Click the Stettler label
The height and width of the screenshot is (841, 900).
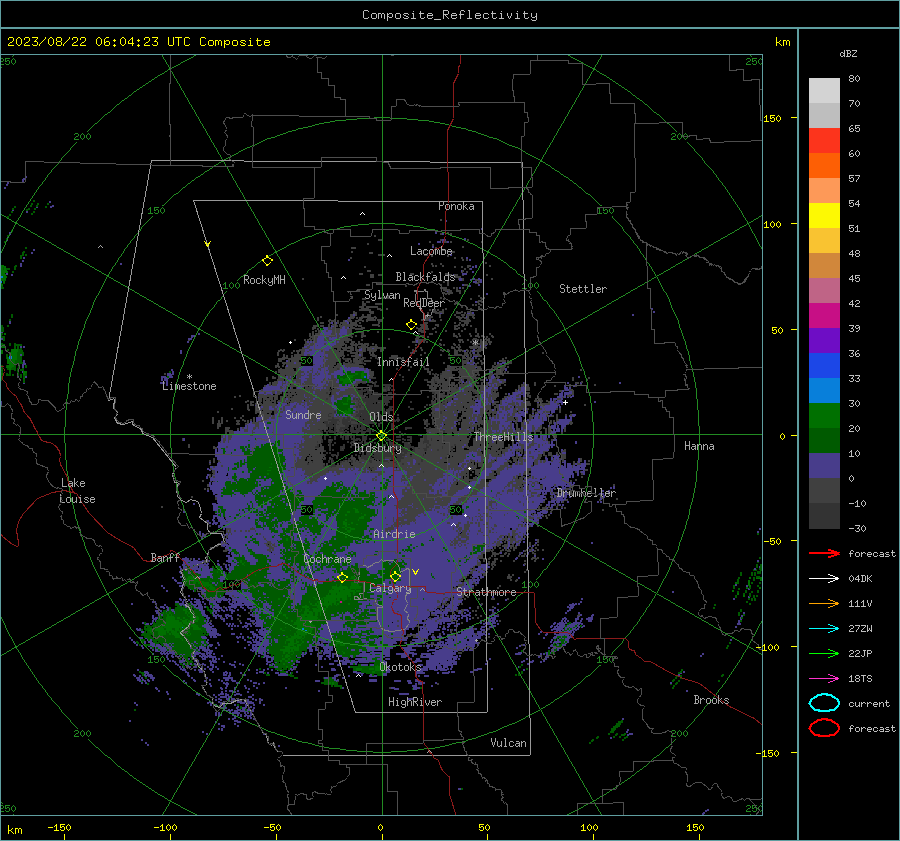pyautogui.click(x=583, y=289)
